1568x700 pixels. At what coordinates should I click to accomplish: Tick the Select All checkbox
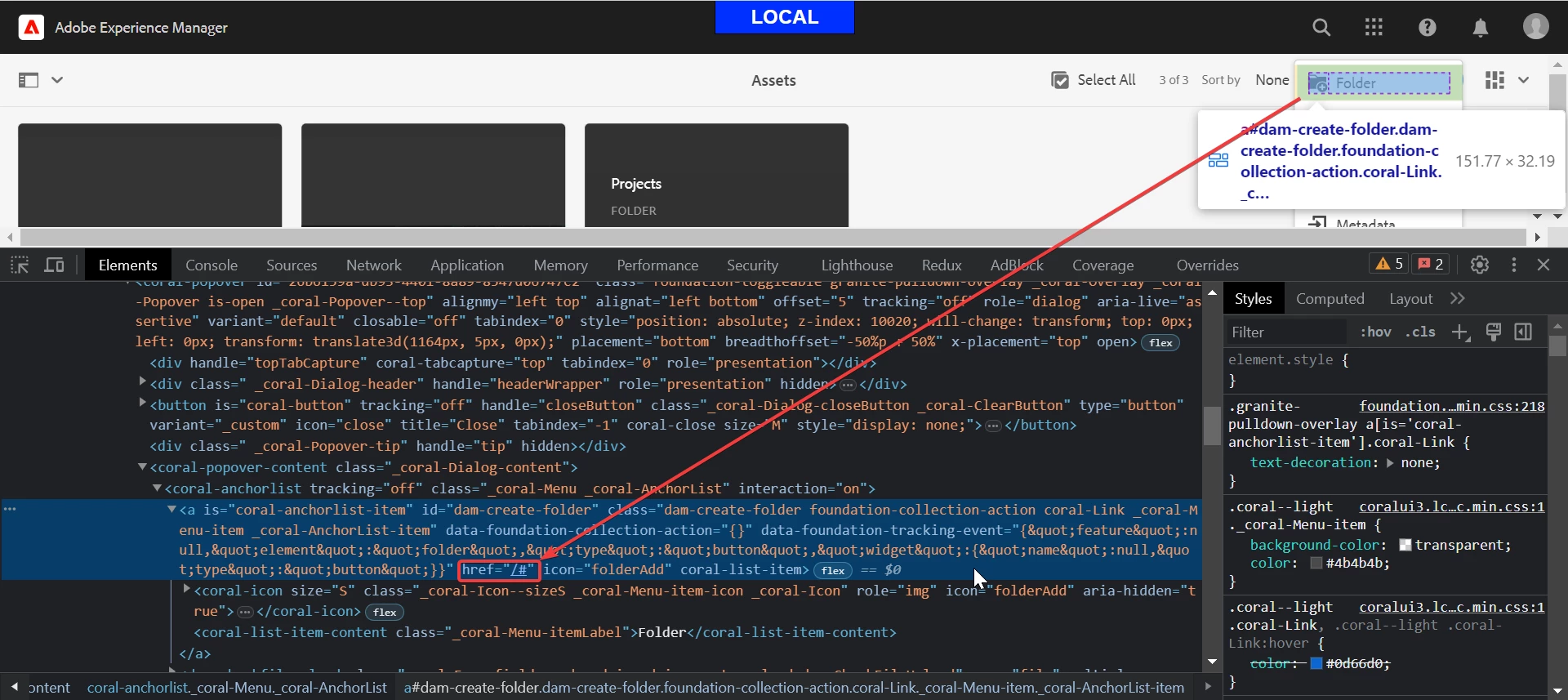coord(1060,80)
